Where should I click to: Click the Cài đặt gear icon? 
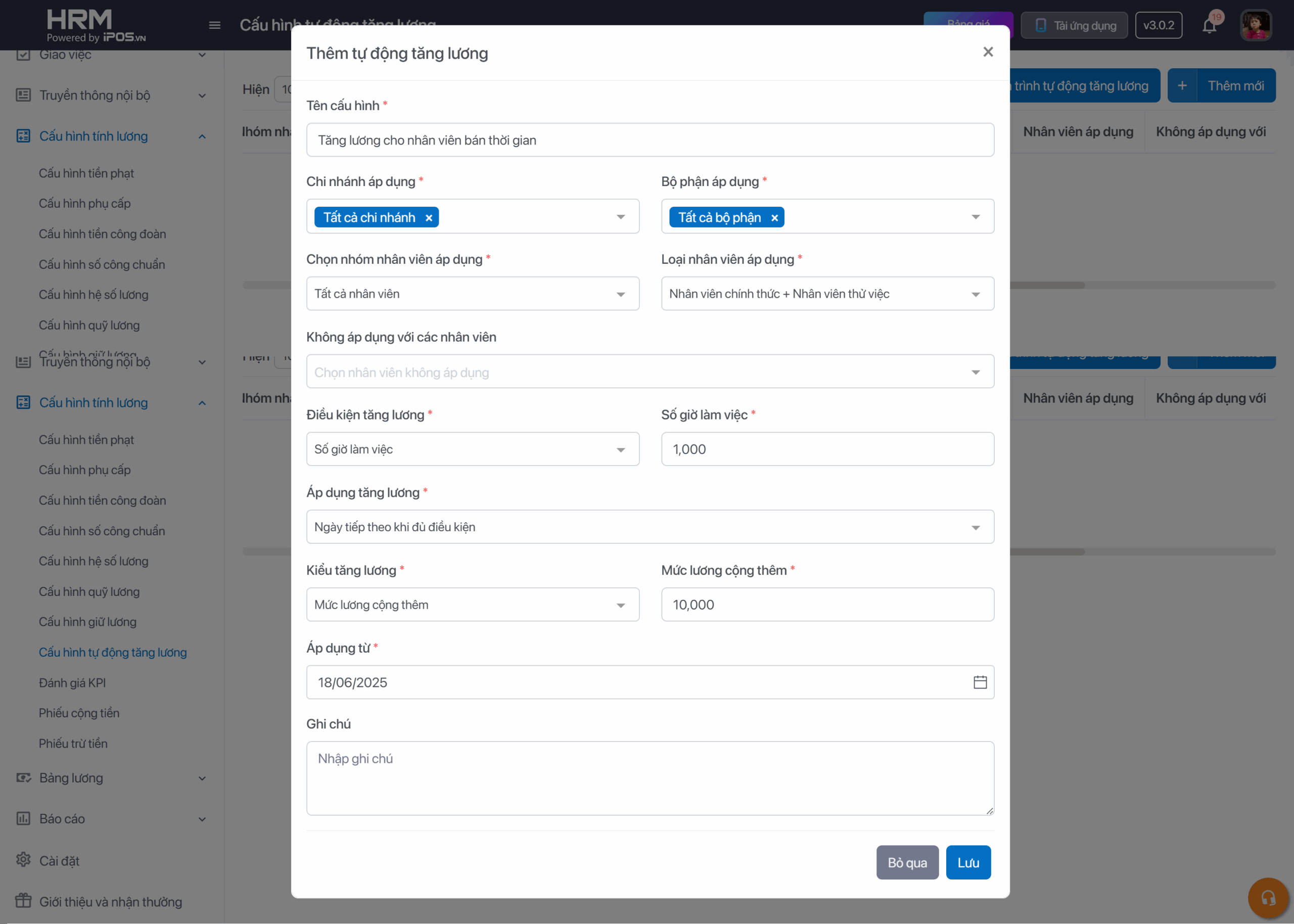(23, 860)
